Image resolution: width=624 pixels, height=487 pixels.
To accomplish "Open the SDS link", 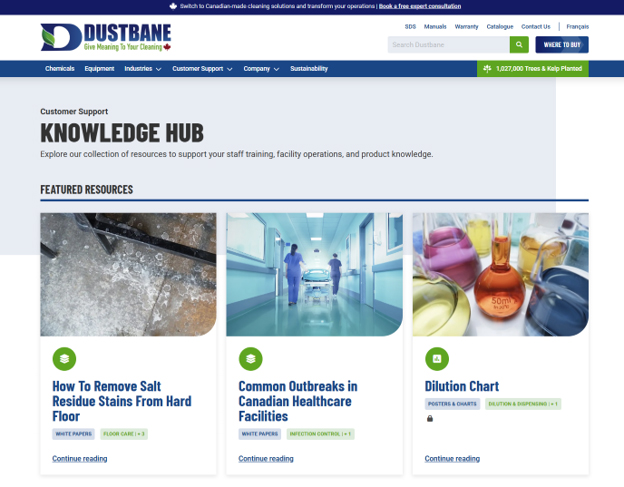I will tap(410, 27).
